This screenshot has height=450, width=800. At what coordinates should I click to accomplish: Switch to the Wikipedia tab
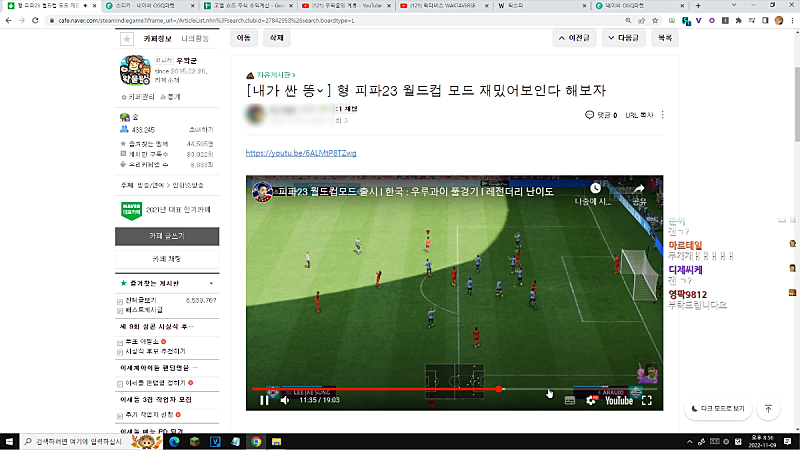541,6
